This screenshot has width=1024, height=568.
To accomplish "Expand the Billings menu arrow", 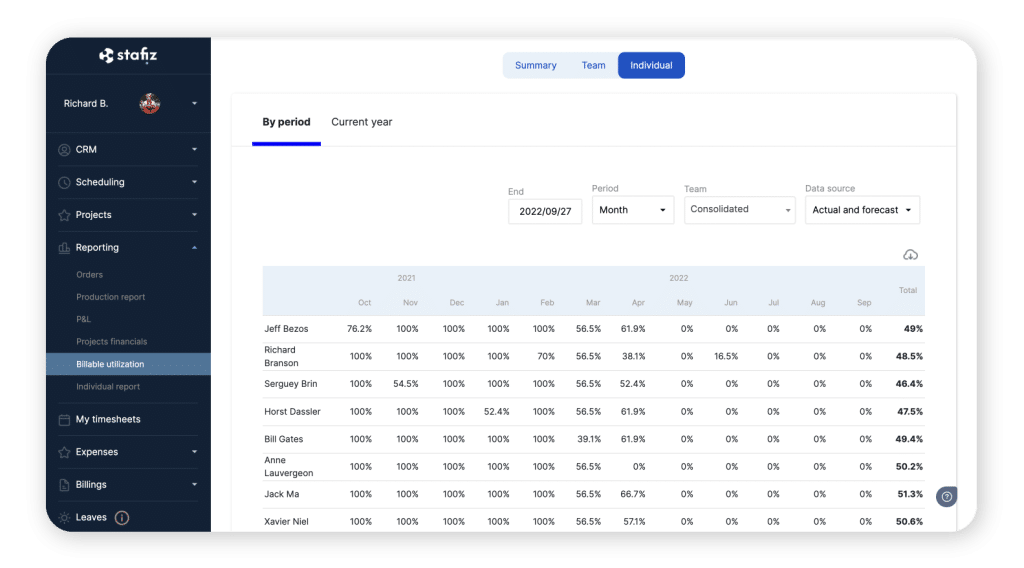I will [x=194, y=484].
